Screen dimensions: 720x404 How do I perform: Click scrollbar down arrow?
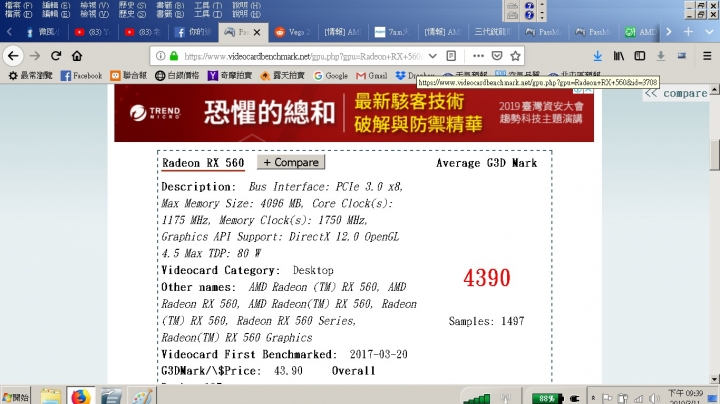tap(714, 379)
